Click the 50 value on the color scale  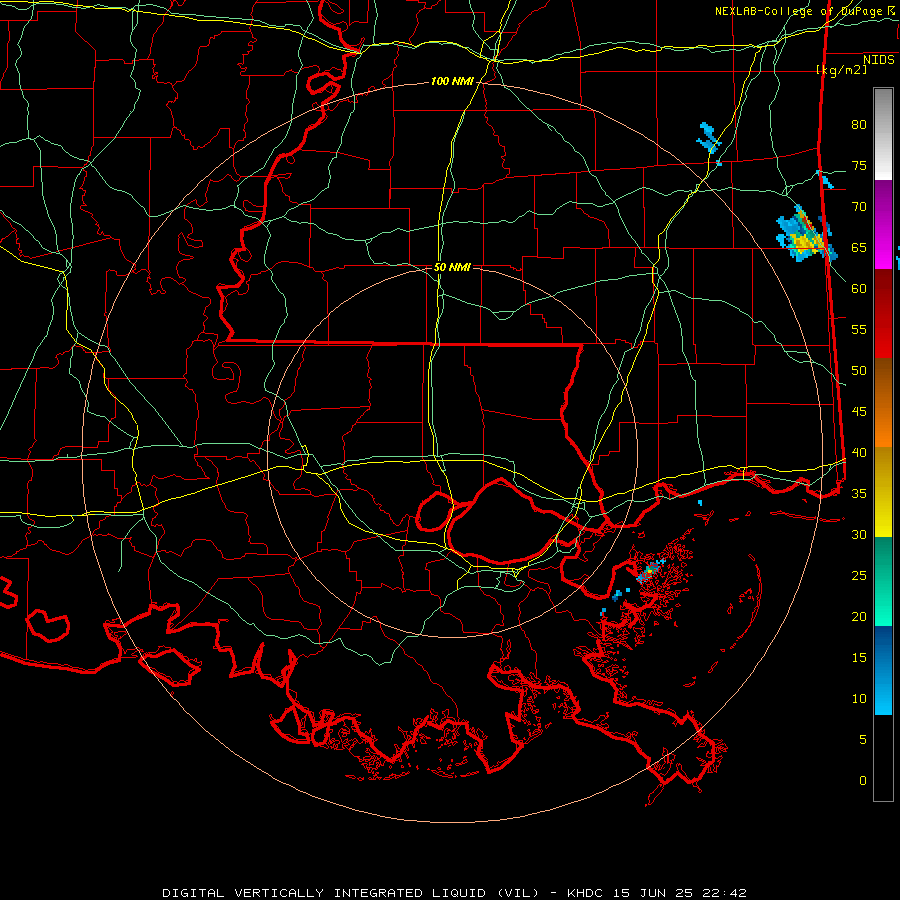[859, 370]
